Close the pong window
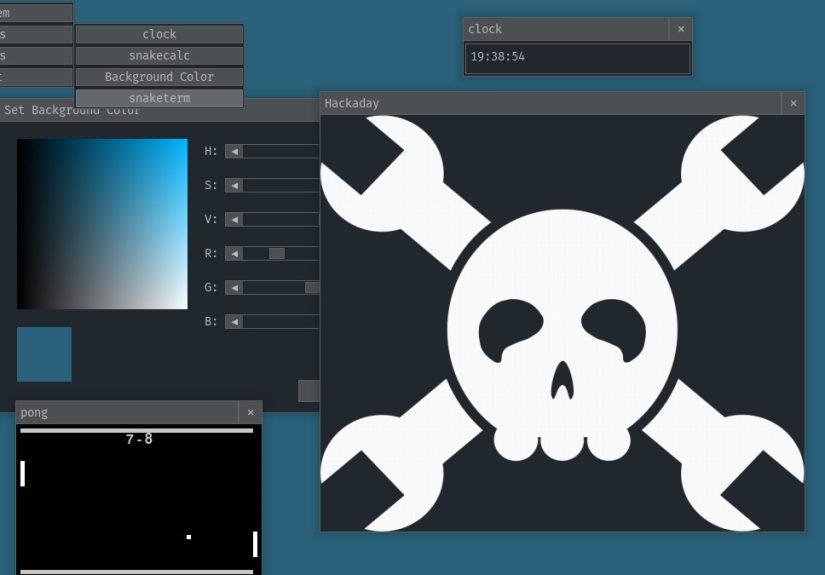Viewport: 825px width, 575px height. click(x=250, y=412)
